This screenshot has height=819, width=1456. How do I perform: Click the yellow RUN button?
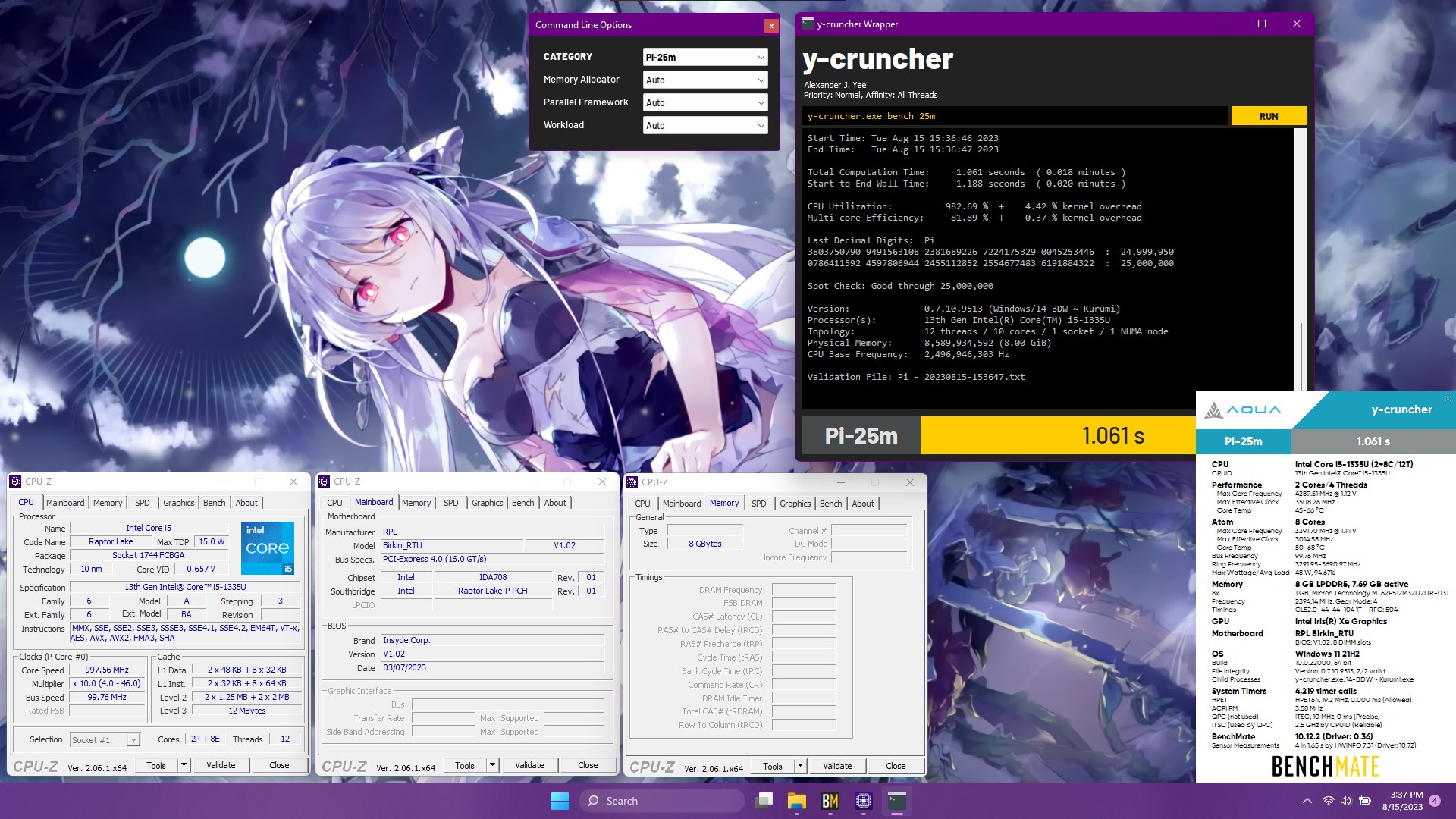[x=1269, y=116]
